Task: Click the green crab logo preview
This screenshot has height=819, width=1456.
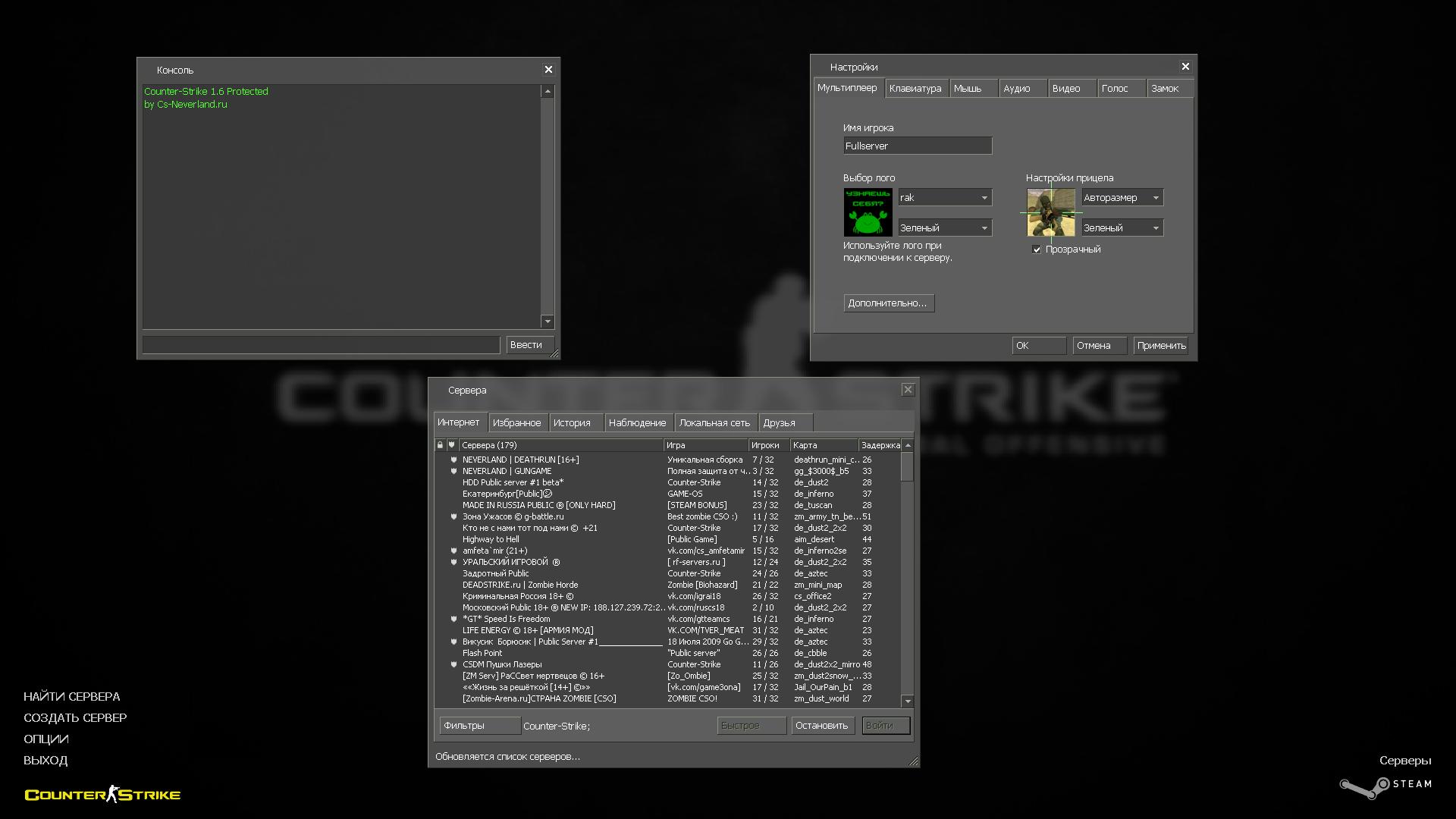Action: tap(868, 212)
